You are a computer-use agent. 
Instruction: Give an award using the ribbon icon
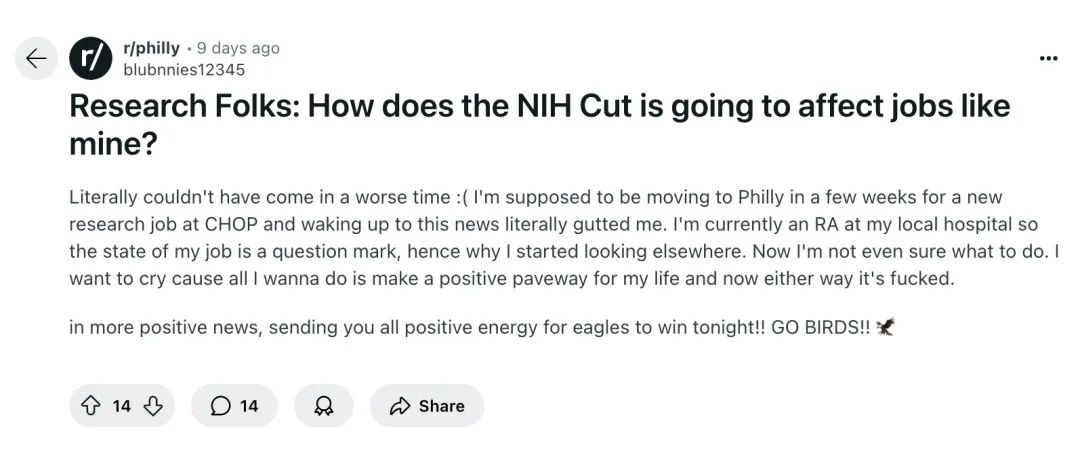point(323,406)
